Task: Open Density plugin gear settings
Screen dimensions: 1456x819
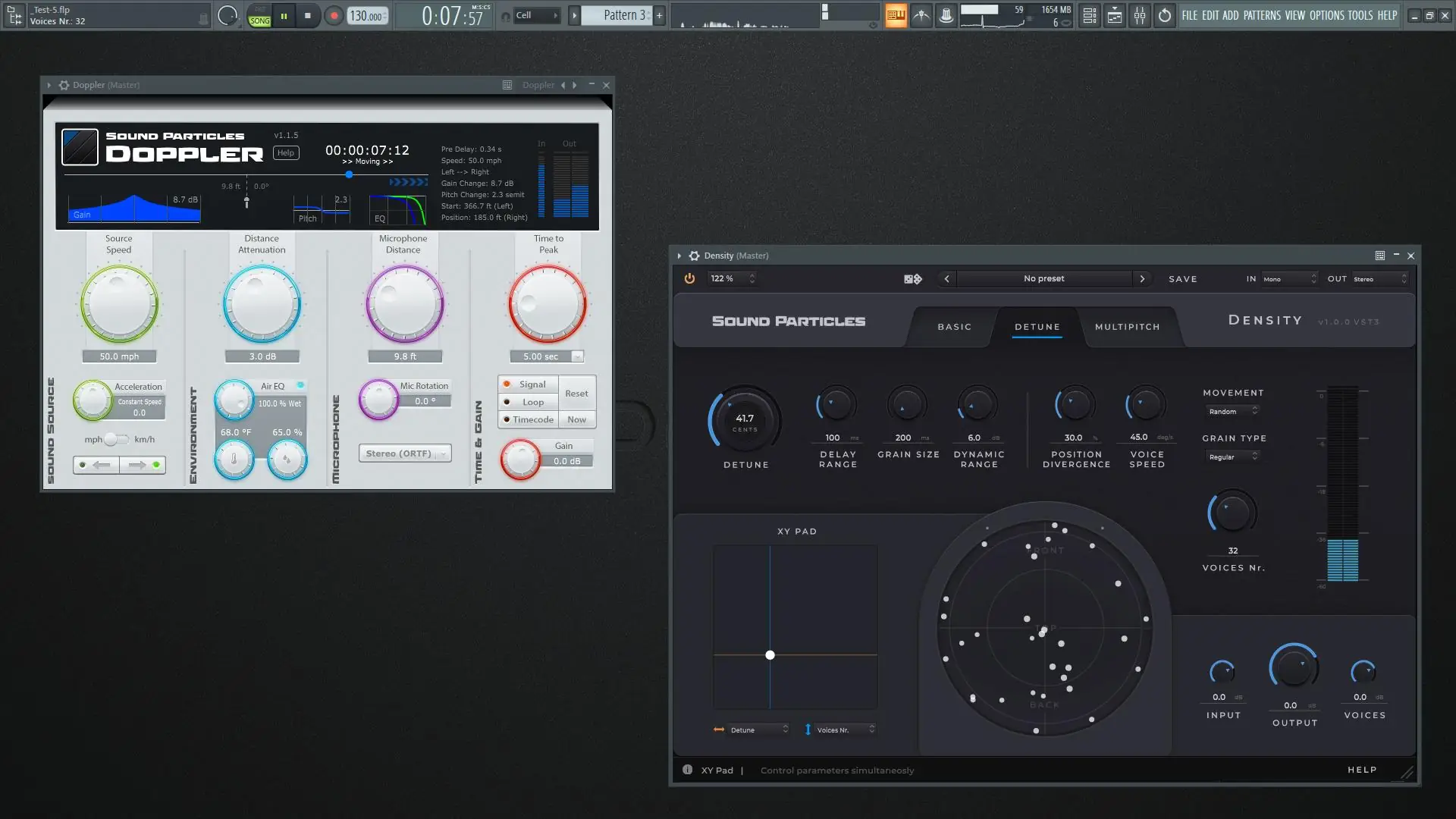Action: pyautogui.click(x=694, y=256)
